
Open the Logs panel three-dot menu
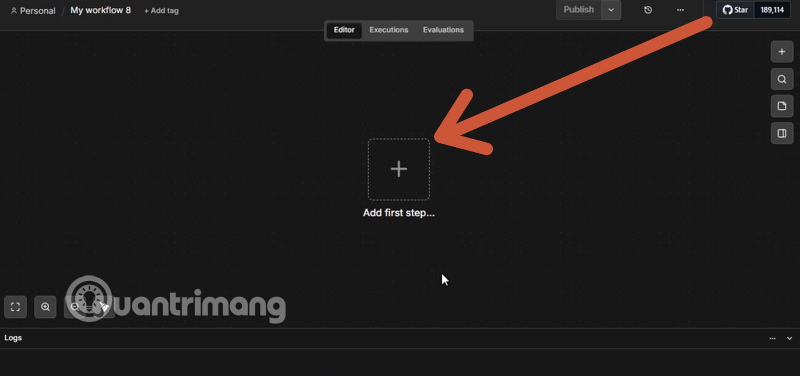tap(772, 338)
